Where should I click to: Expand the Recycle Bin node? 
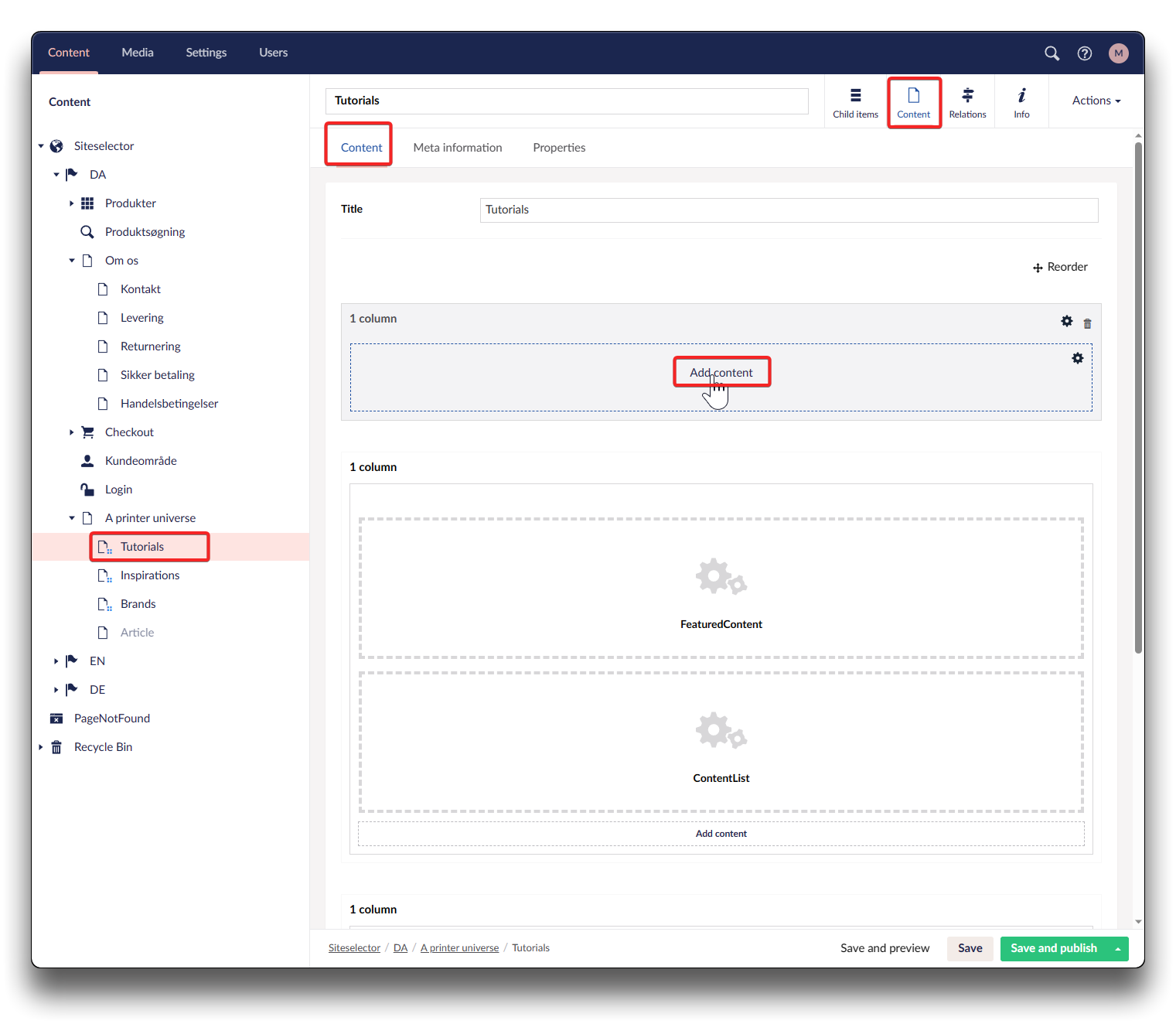coord(40,747)
